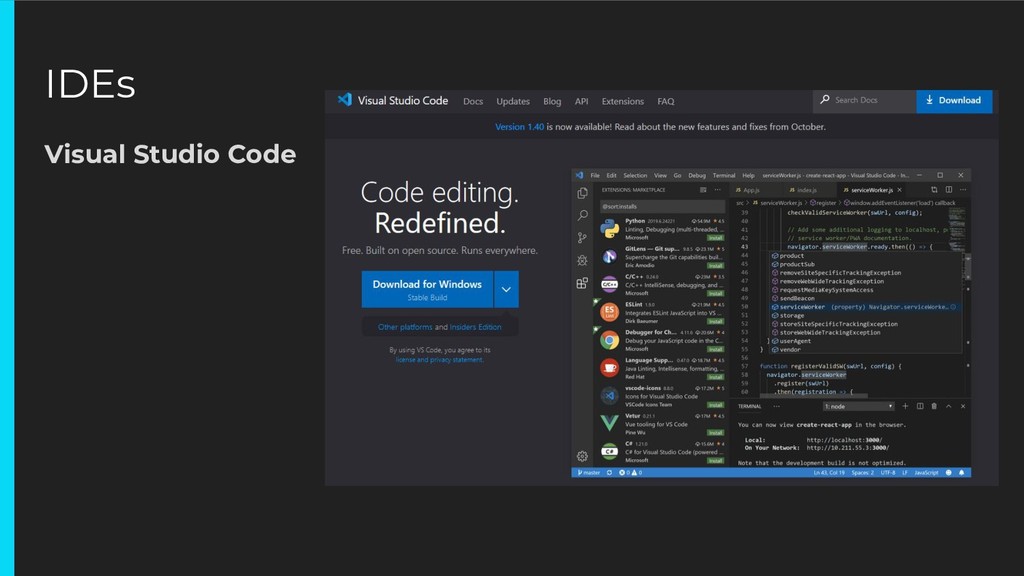
Task: Open the Help menu in the editor
Action: click(x=748, y=175)
